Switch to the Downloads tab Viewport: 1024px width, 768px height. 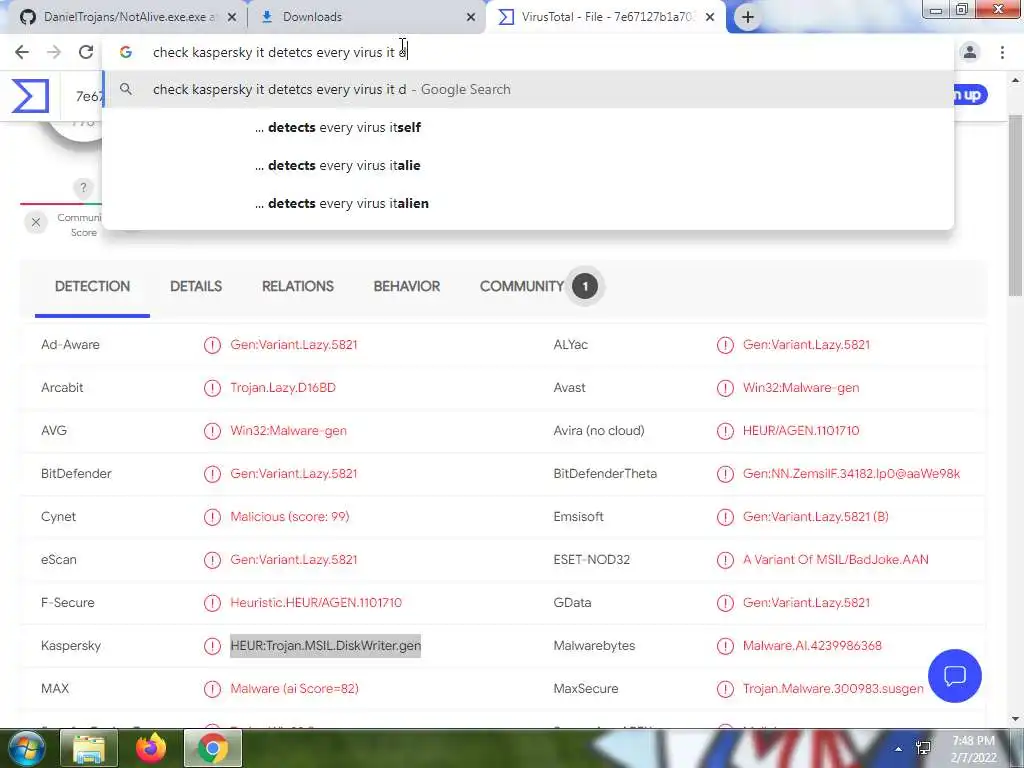pos(312,17)
